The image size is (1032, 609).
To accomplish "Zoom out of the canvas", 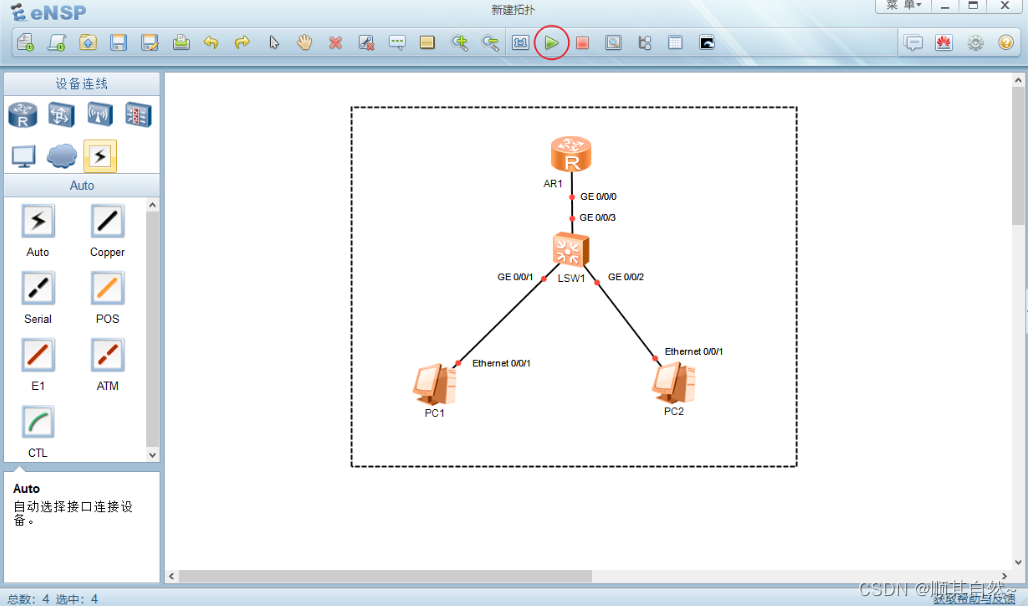I will (x=490, y=43).
